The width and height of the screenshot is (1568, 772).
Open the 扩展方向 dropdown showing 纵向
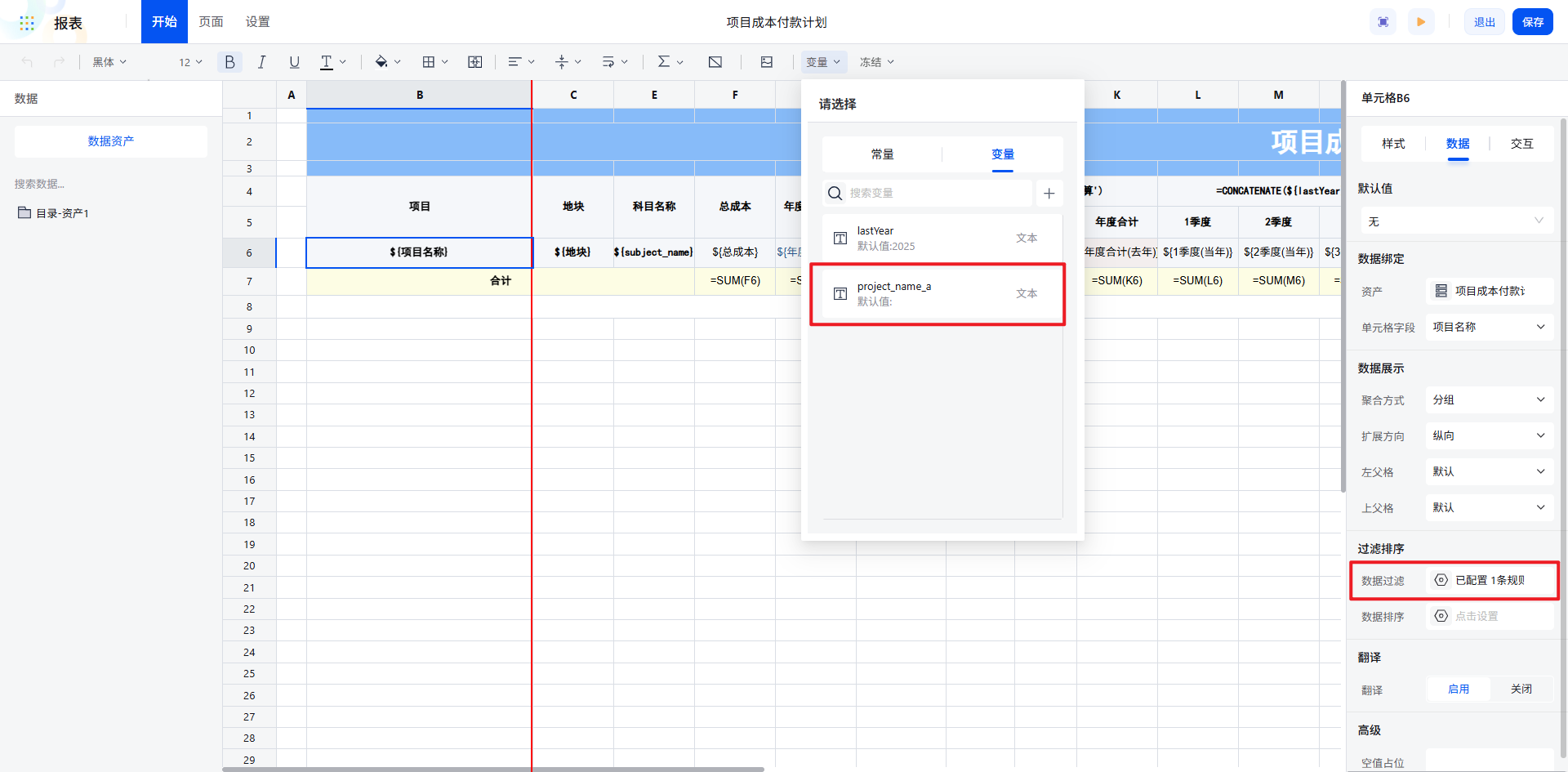(1488, 436)
